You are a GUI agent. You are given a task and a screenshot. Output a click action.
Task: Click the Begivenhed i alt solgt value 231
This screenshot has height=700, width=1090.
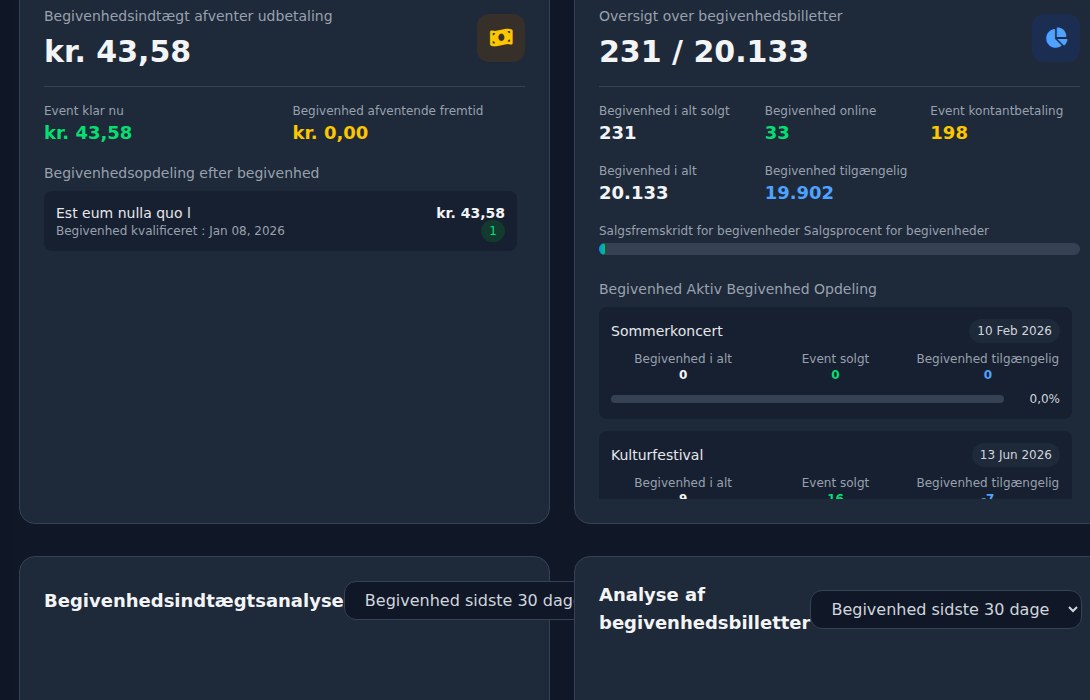(x=617, y=133)
